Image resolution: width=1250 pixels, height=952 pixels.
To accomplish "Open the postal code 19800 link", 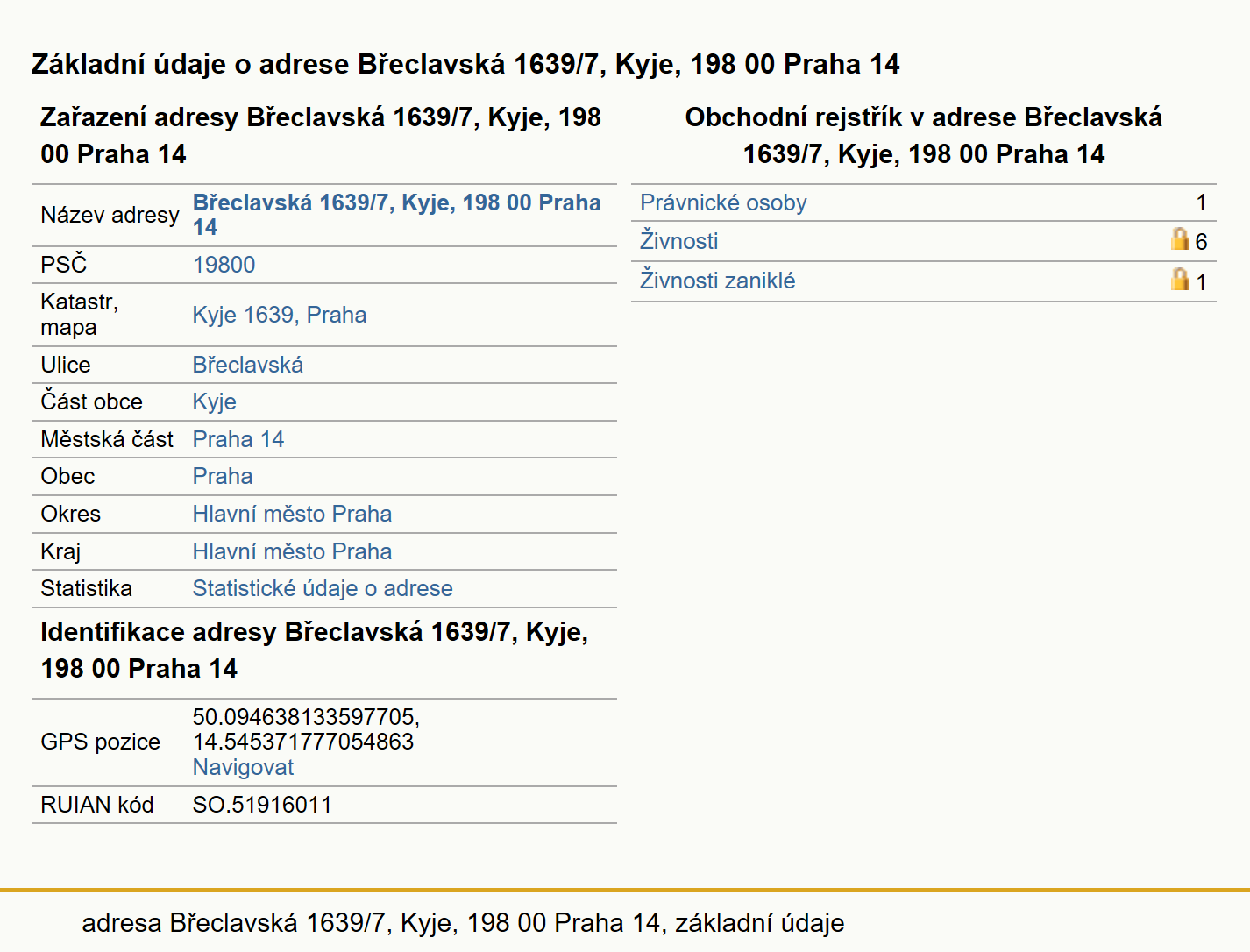I will [224, 265].
